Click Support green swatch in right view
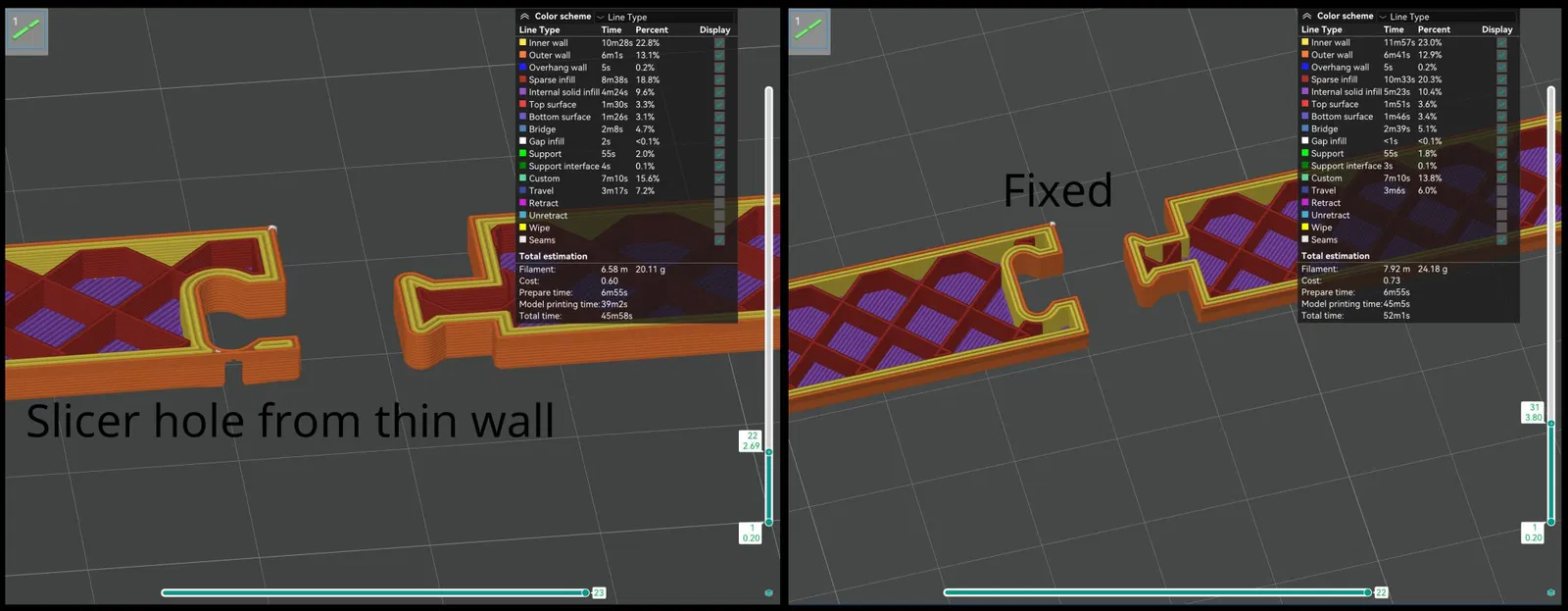 1304,153
